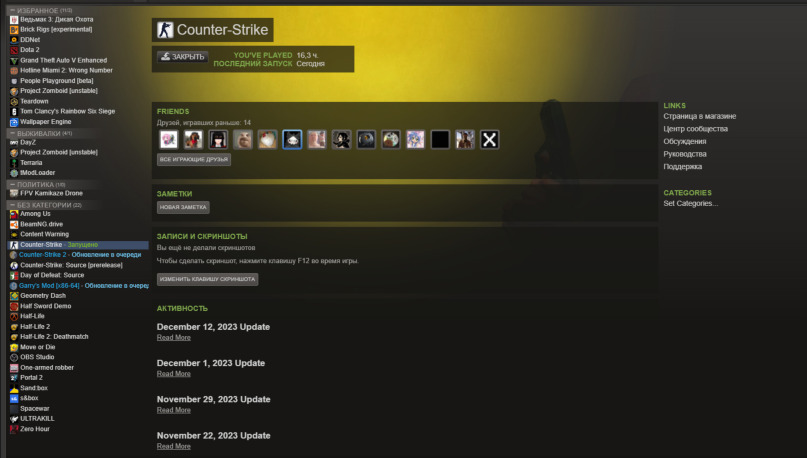
Task: Click the НОВАЯ ЗАМЕТКА button
Action: coord(183,207)
